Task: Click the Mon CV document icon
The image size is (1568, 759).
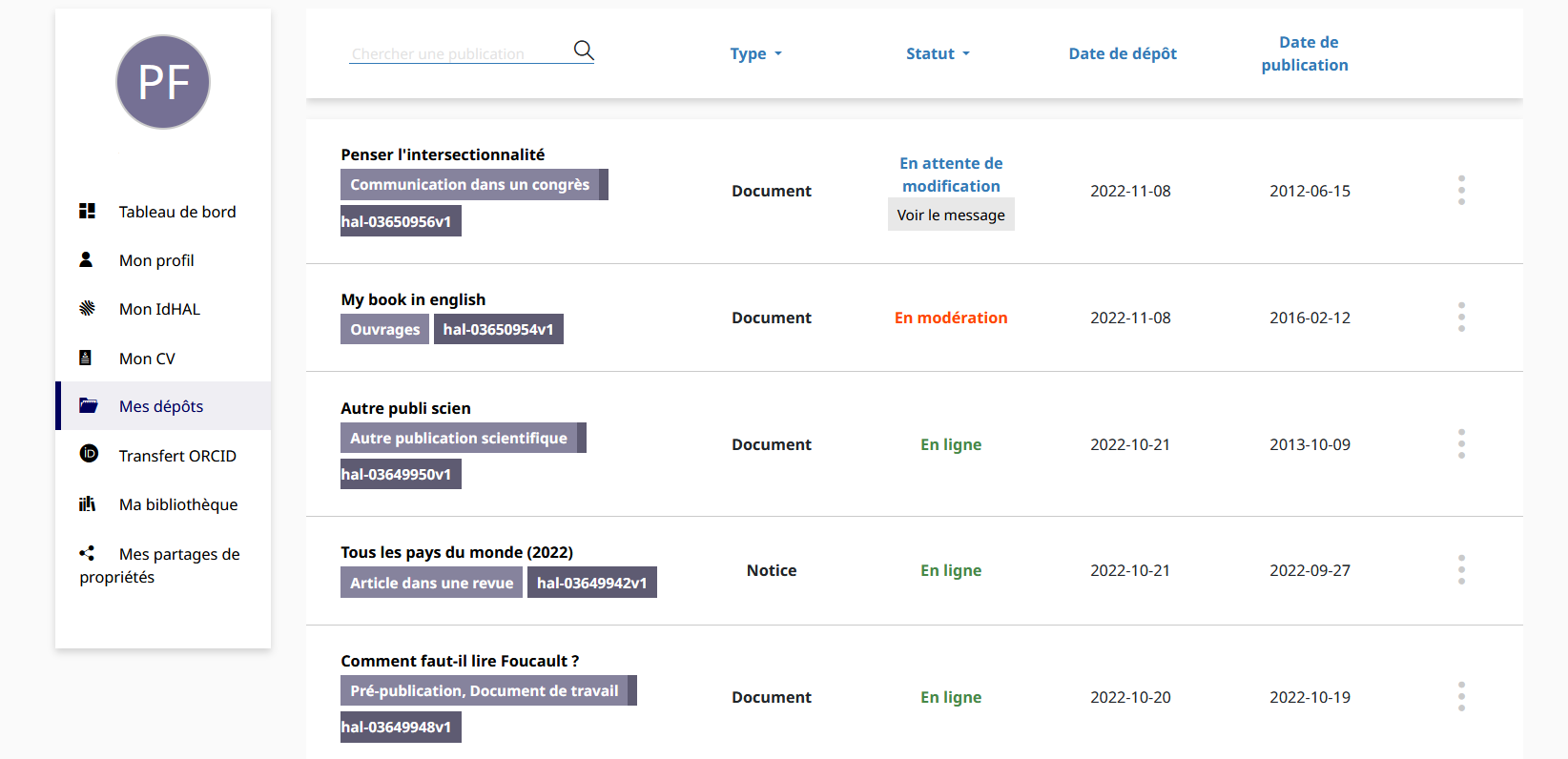Action: (x=85, y=358)
